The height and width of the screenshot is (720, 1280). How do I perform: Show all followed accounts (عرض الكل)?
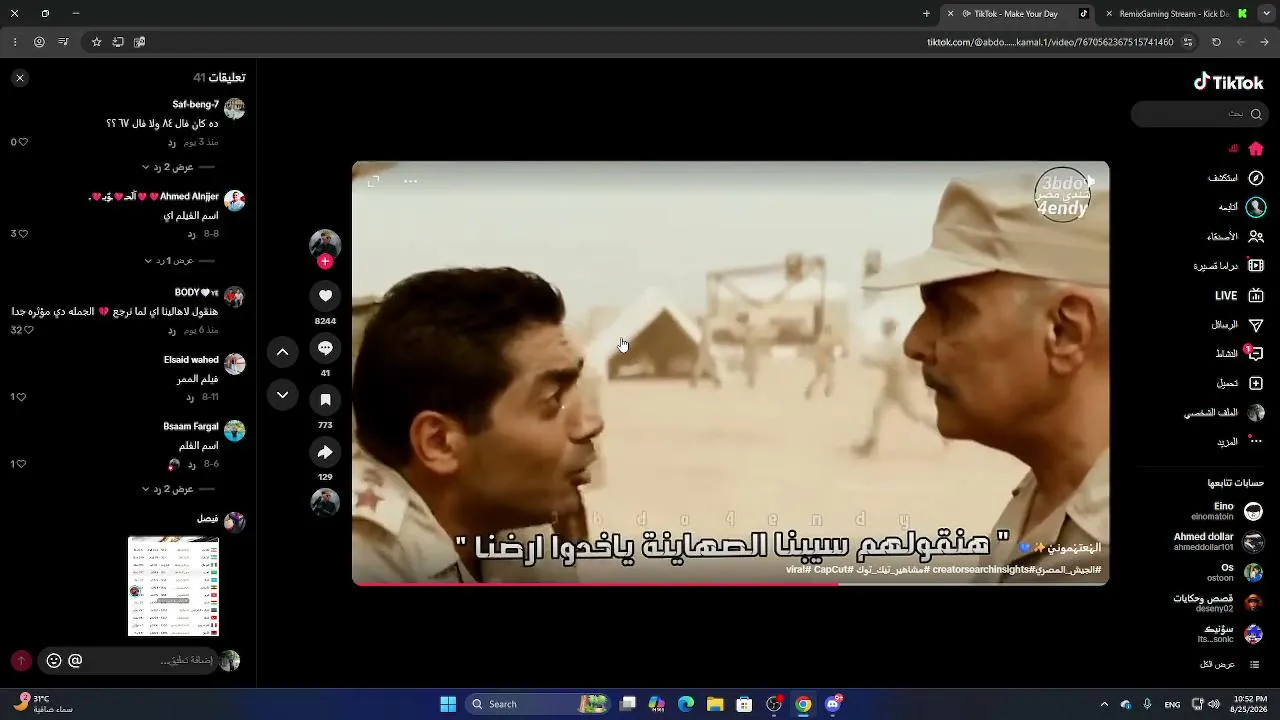pyautogui.click(x=1230, y=665)
